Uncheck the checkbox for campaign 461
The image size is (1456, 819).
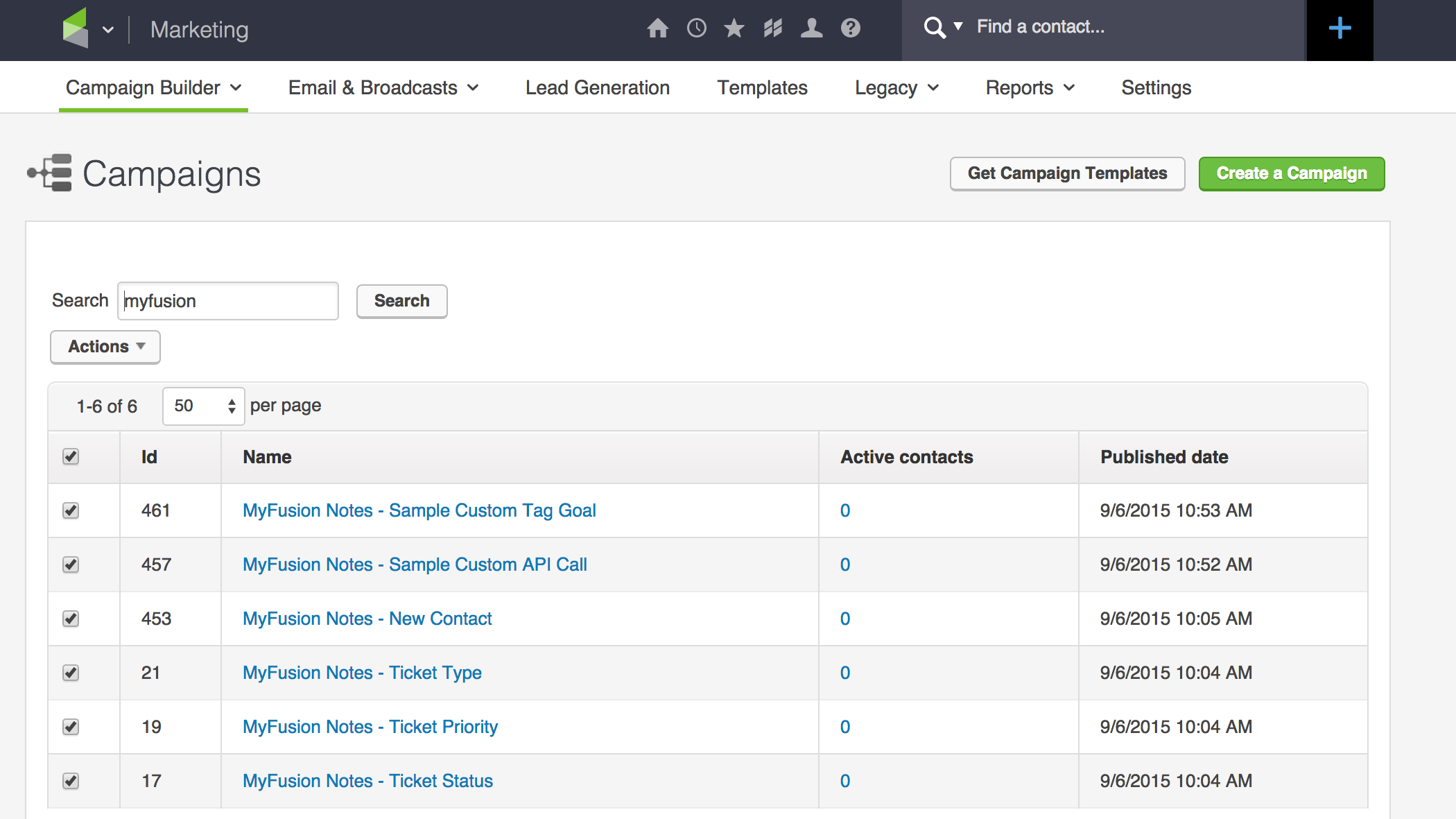tap(71, 510)
